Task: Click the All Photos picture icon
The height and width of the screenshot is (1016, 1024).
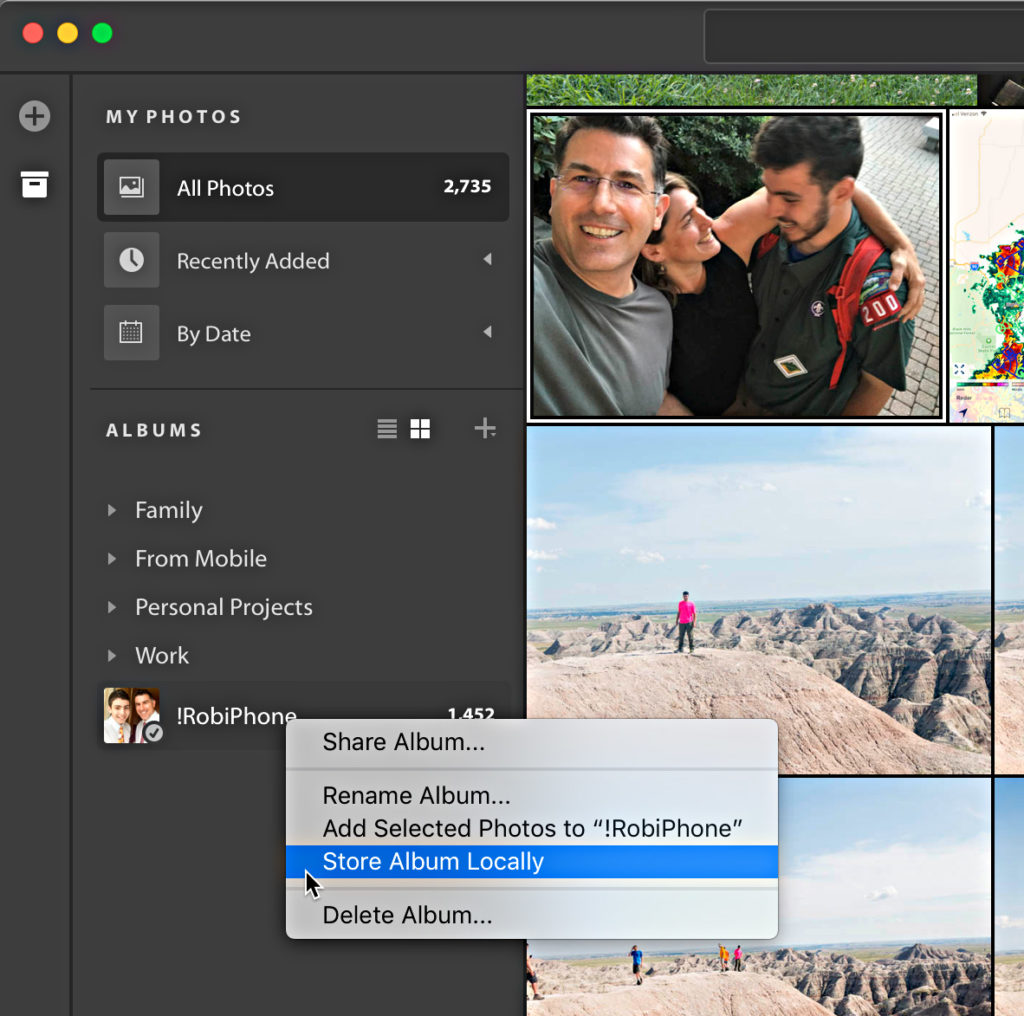Action: tap(131, 187)
